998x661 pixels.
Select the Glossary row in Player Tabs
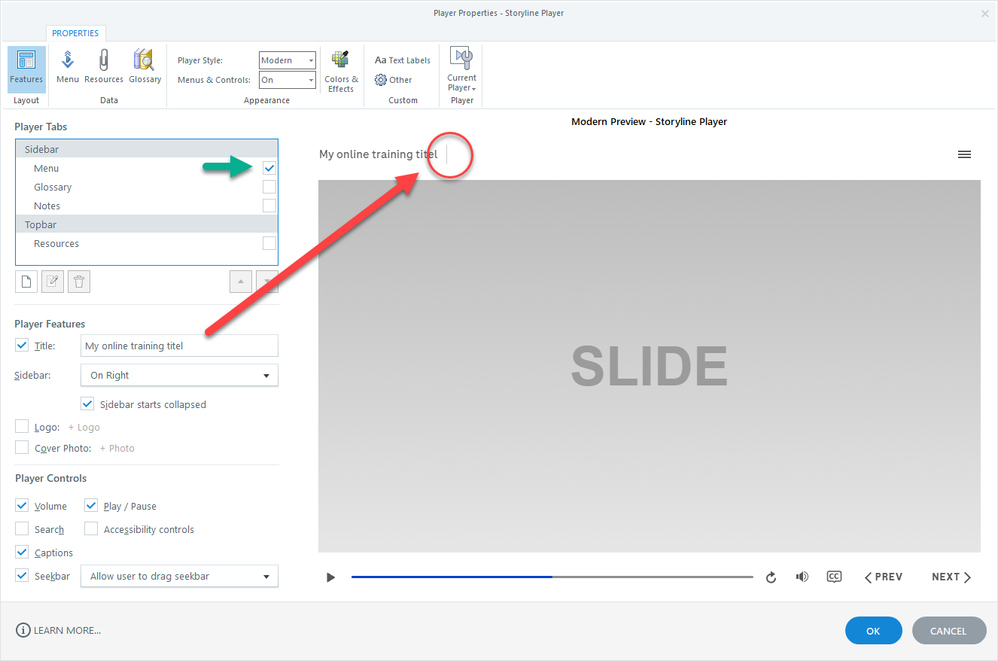(x=146, y=187)
